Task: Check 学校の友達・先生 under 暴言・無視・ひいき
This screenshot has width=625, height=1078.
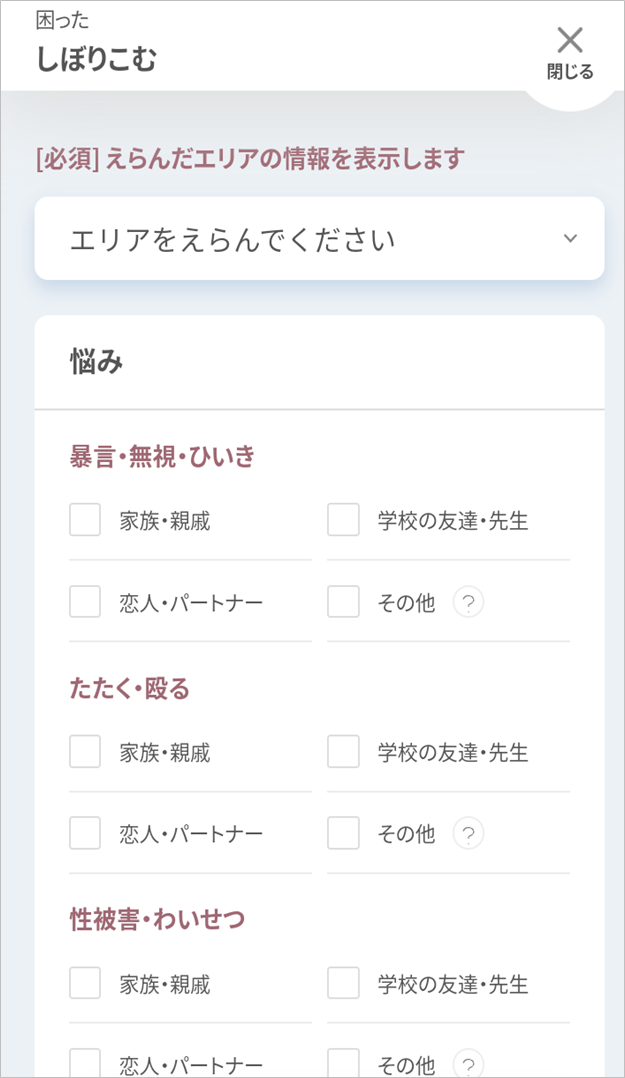Action: pos(343,520)
